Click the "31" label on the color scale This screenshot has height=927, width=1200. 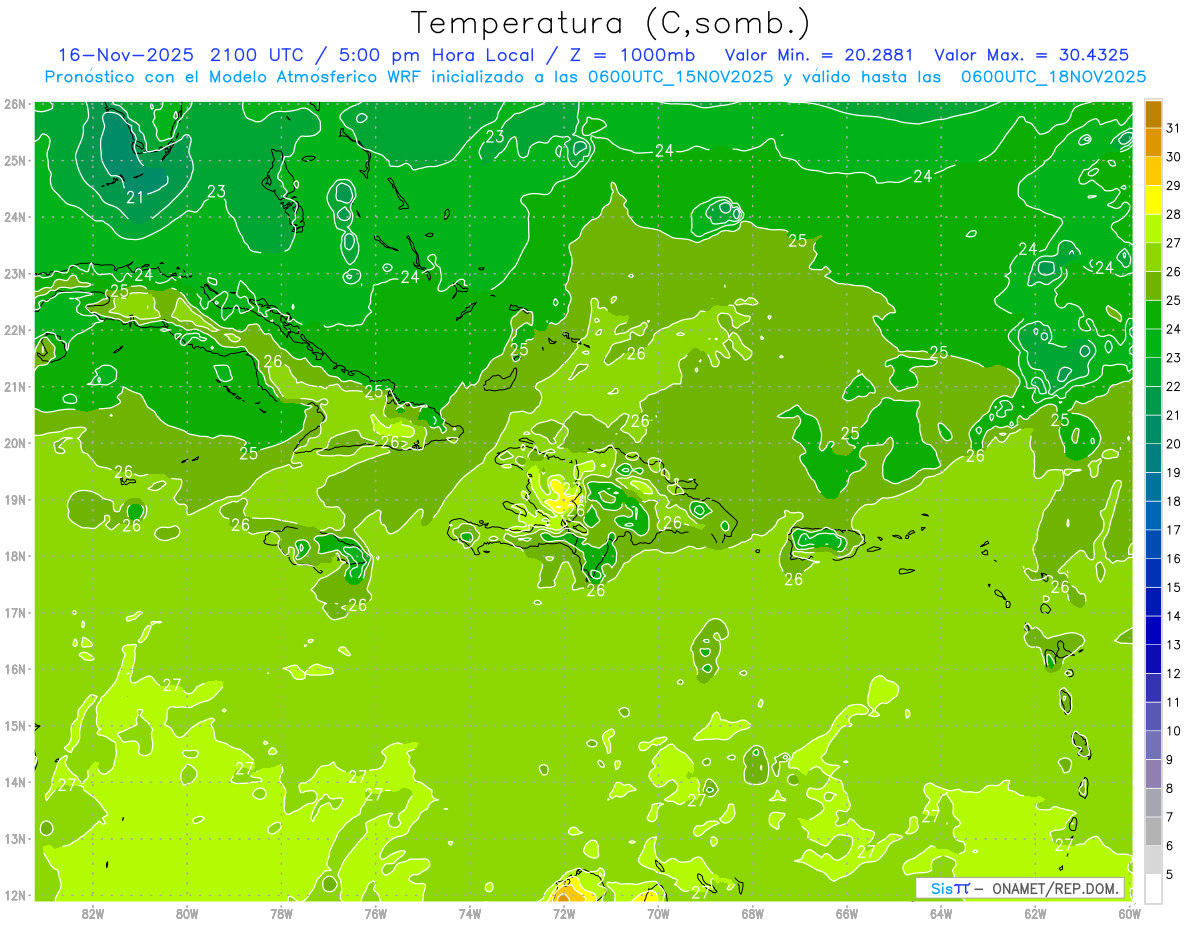(x=1174, y=128)
